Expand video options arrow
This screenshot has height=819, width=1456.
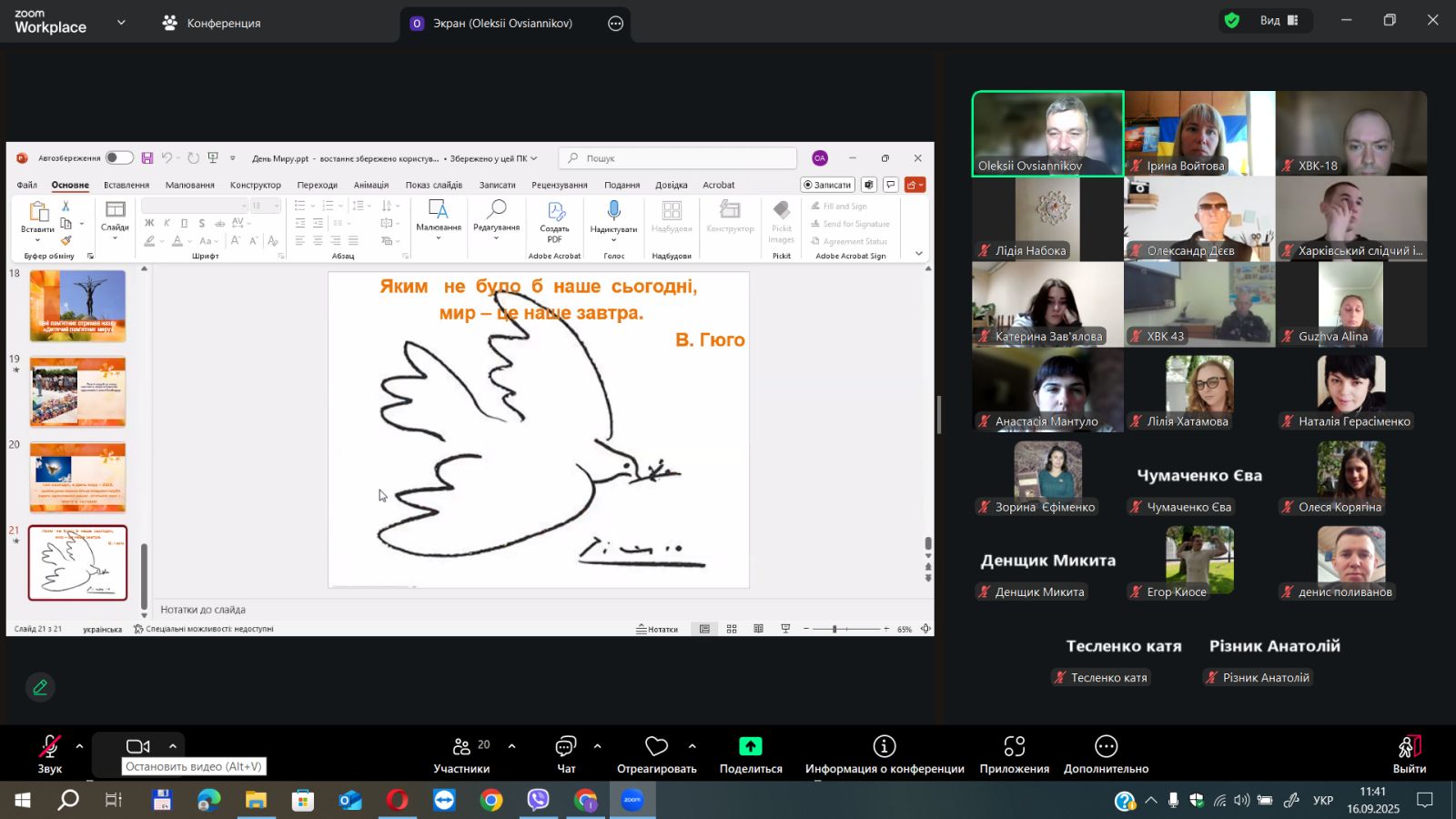click(x=172, y=746)
